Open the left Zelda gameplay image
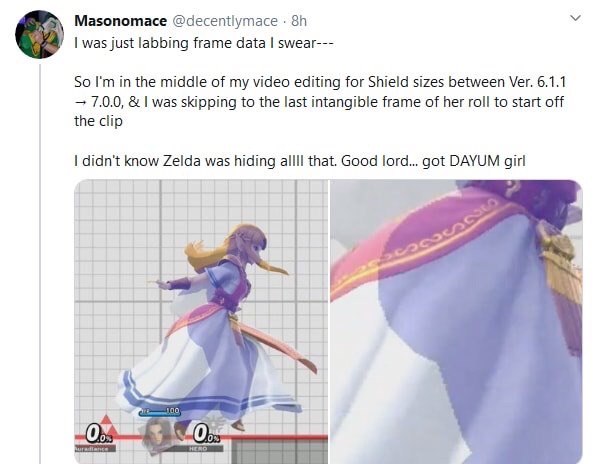The width and height of the screenshot is (598, 464). (x=201, y=321)
